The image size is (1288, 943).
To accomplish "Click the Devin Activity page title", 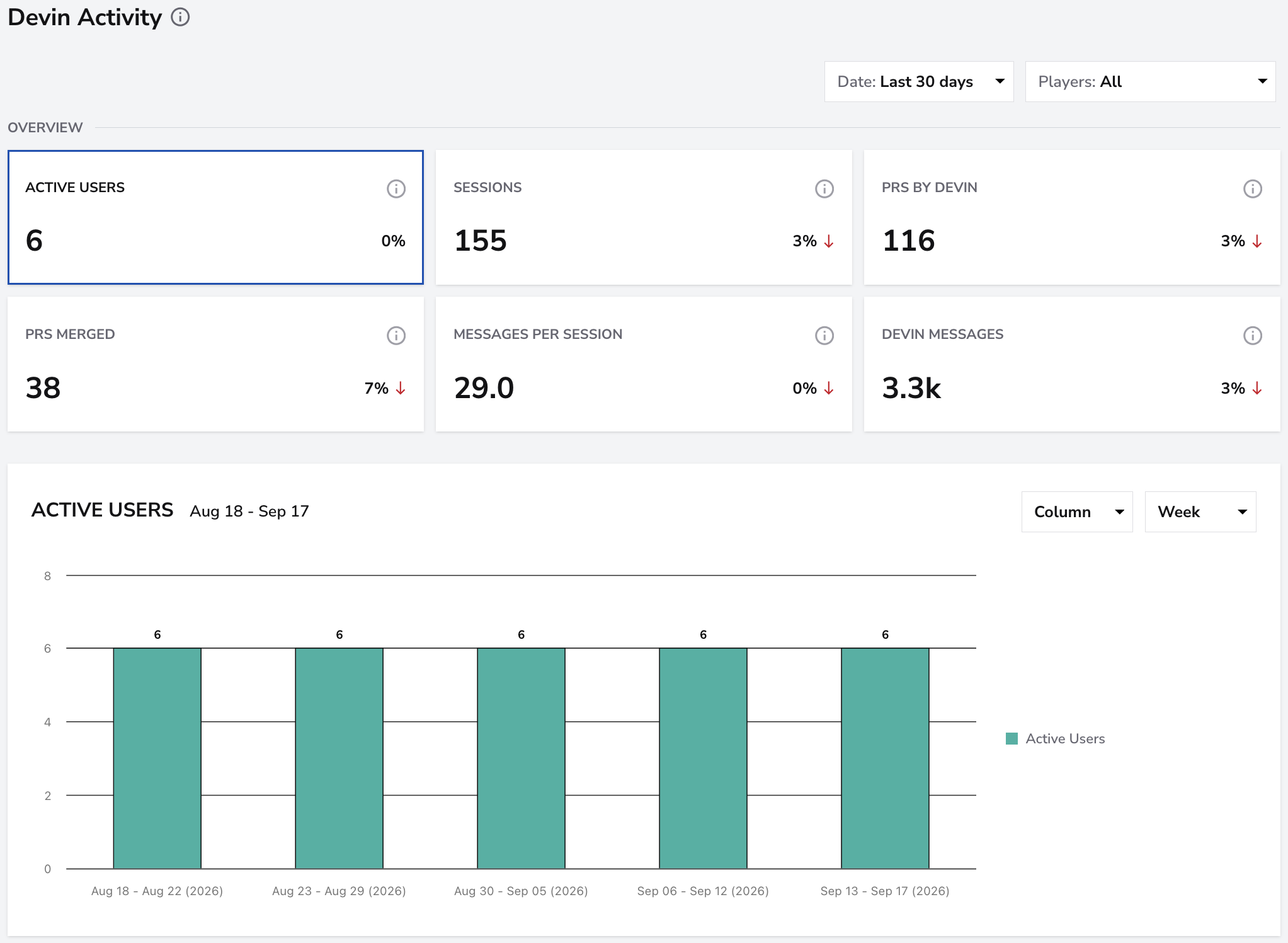I will pyautogui.click(x=85, y=17).
